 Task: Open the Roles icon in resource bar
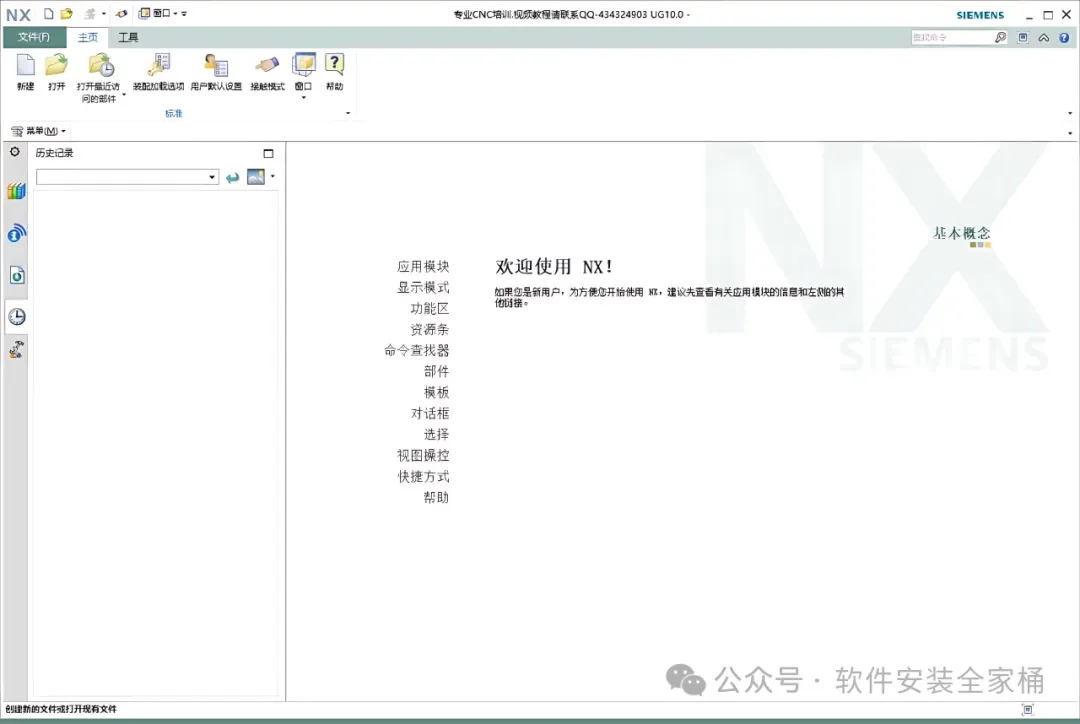(17, 350)
